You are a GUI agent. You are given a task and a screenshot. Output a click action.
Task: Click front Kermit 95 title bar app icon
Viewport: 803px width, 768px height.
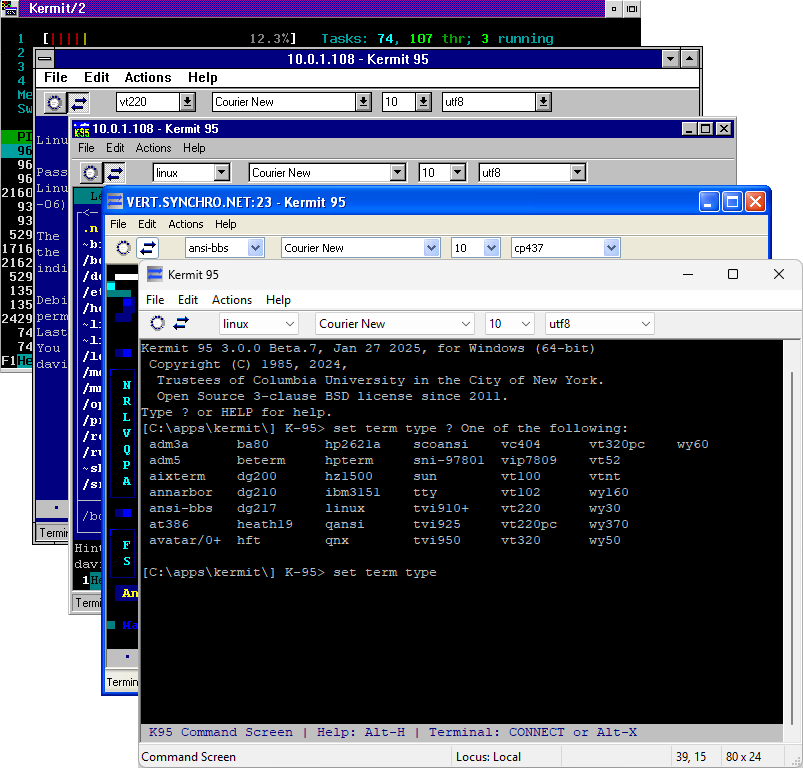[x=155, y=274]
